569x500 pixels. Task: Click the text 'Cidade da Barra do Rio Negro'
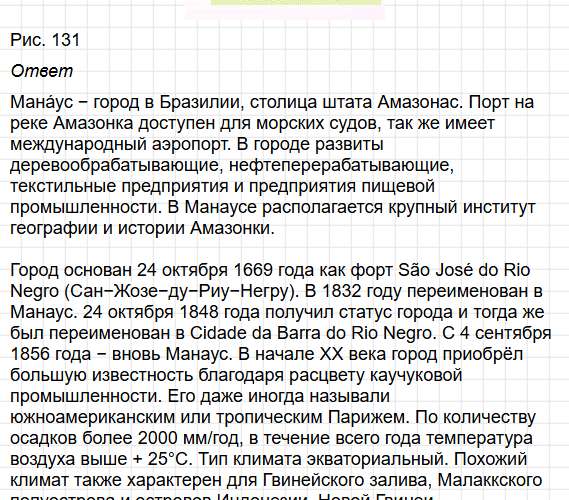(311, 333)
